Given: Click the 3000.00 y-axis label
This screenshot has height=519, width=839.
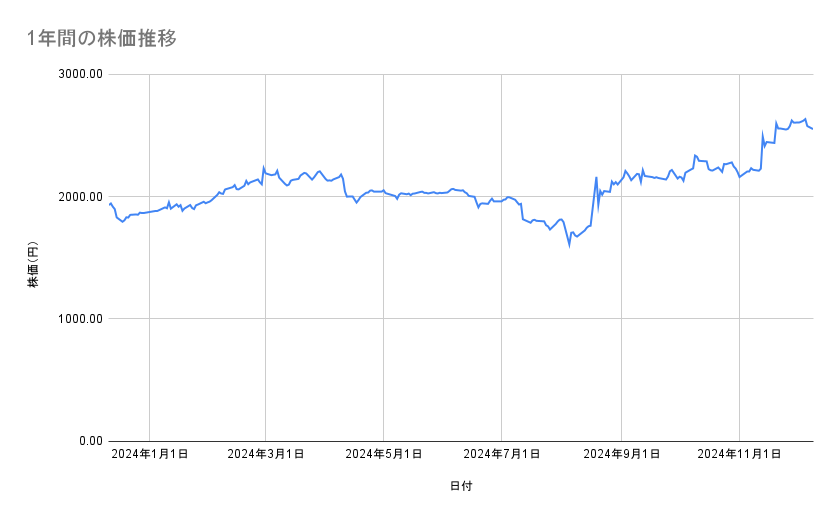Looking at the screenshot, I should point(81,74).
